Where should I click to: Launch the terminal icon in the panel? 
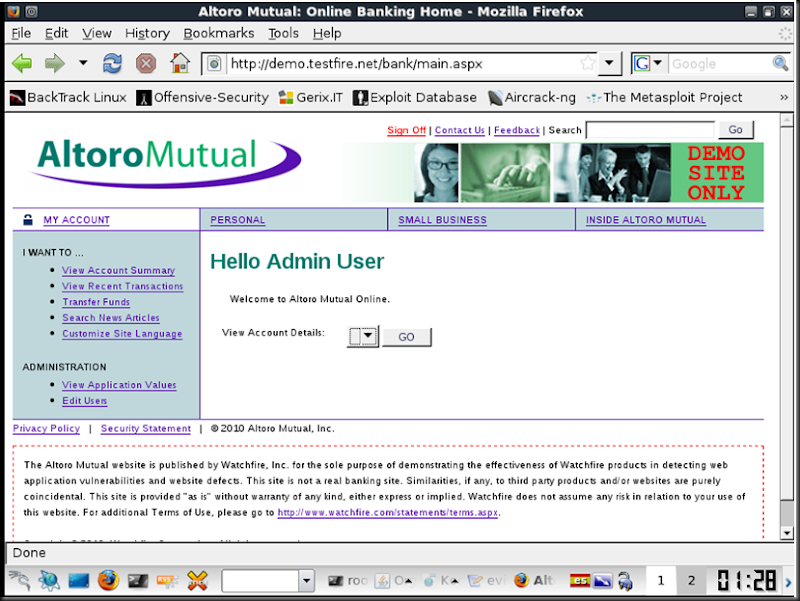pos(138,581)
